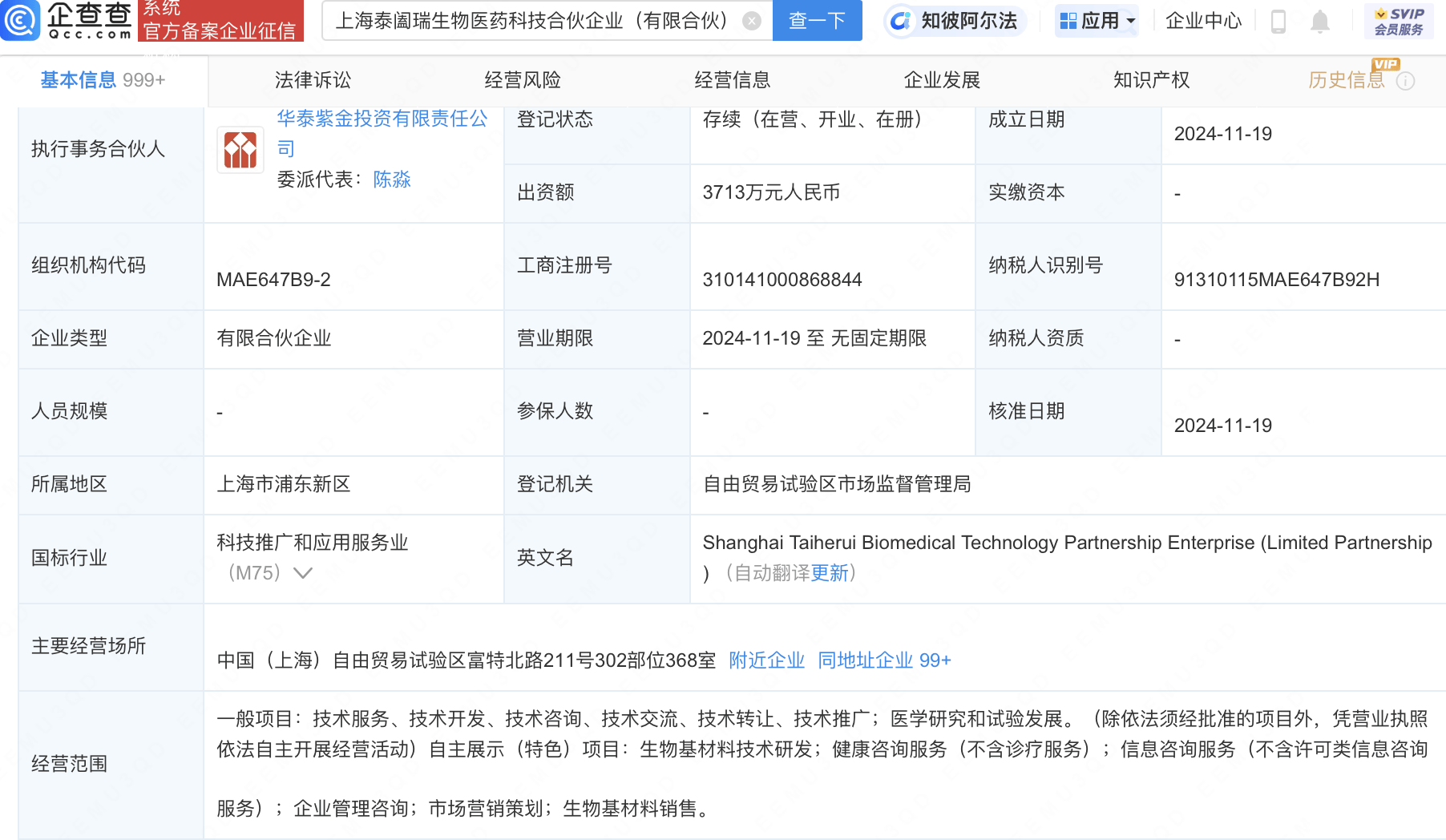Select 存续（在营、开业、在册） status text
This screenshot has width=1446, height=840.
817,119
